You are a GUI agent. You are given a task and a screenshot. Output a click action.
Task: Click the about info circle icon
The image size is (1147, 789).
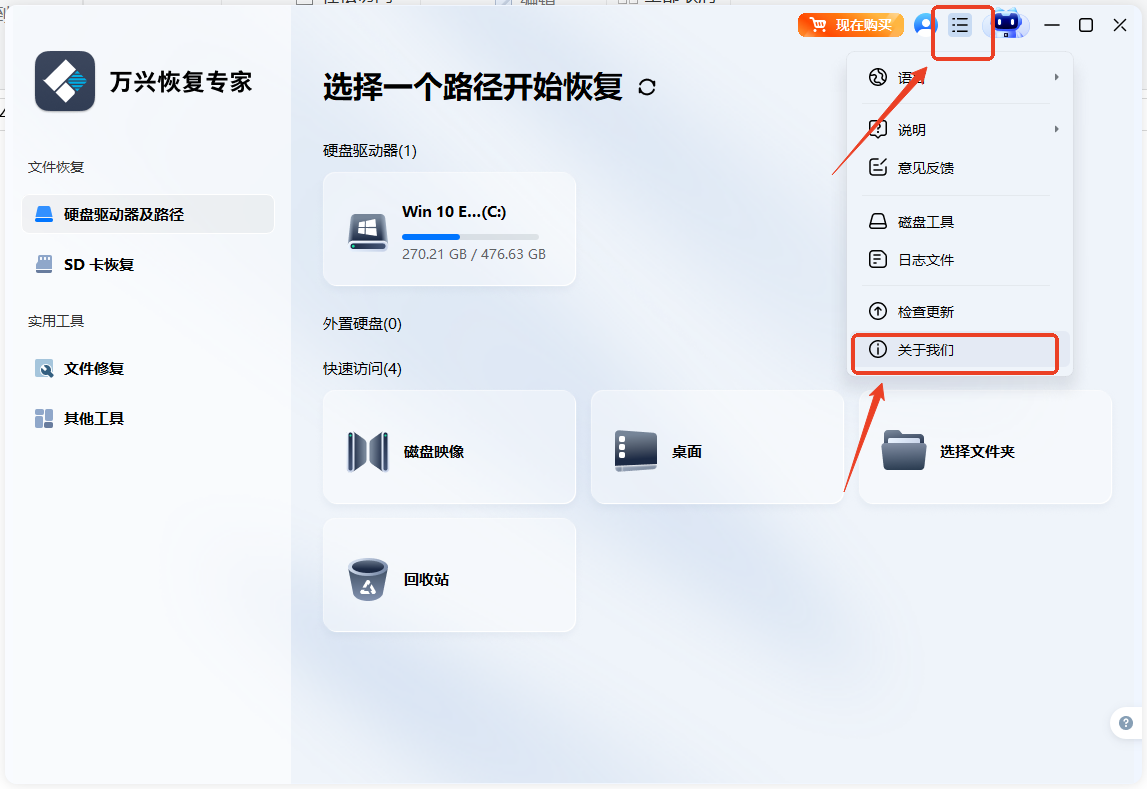878,350
